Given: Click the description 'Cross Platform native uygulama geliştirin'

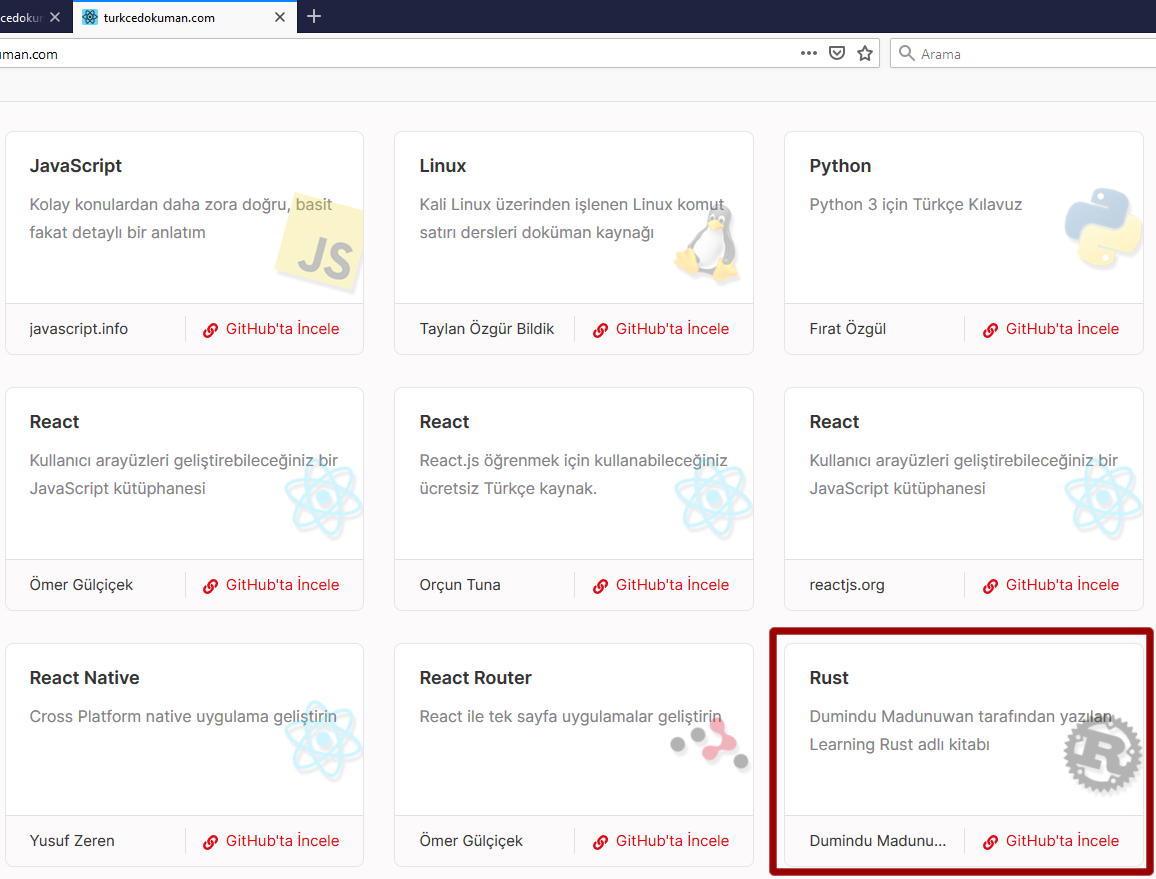Looking at the screenshot, I should [183, 717].
